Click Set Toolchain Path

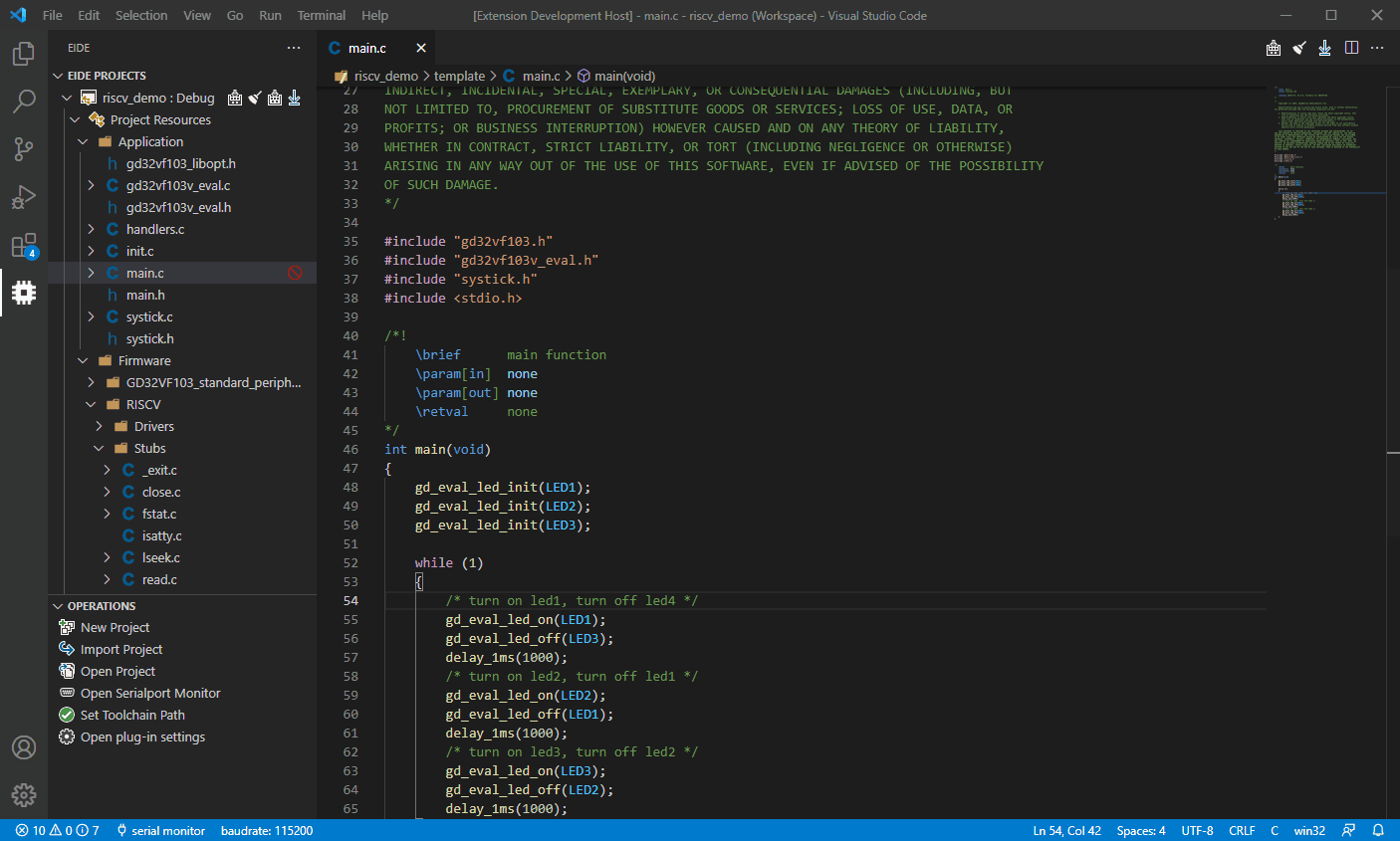click(132, 716)
